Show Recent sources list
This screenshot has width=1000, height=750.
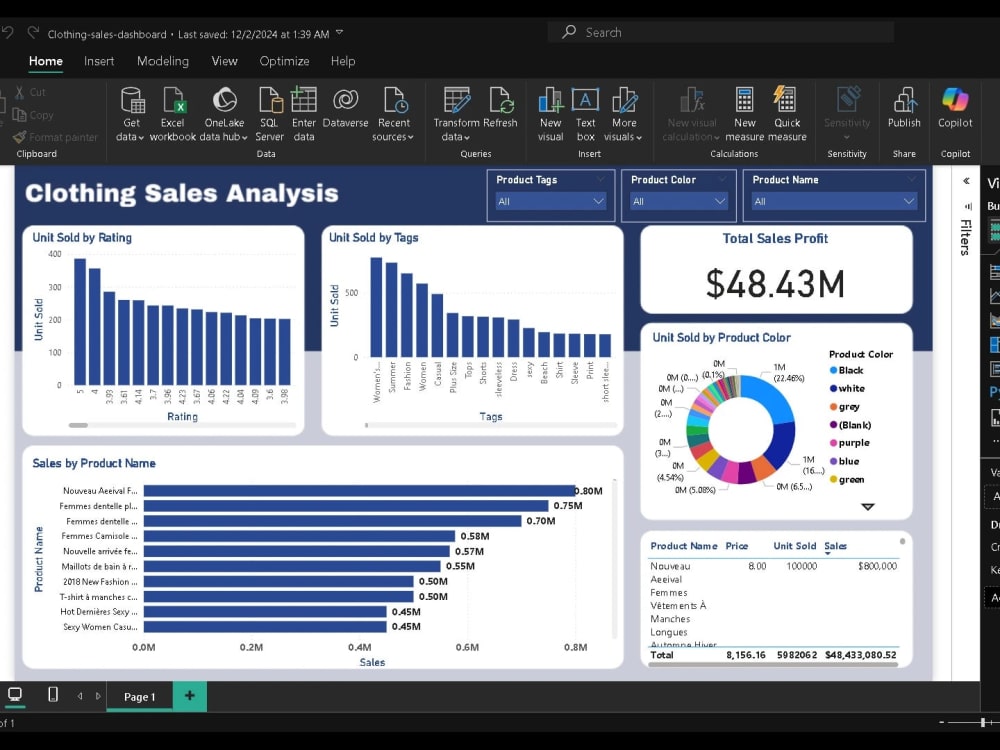(393, 114)
